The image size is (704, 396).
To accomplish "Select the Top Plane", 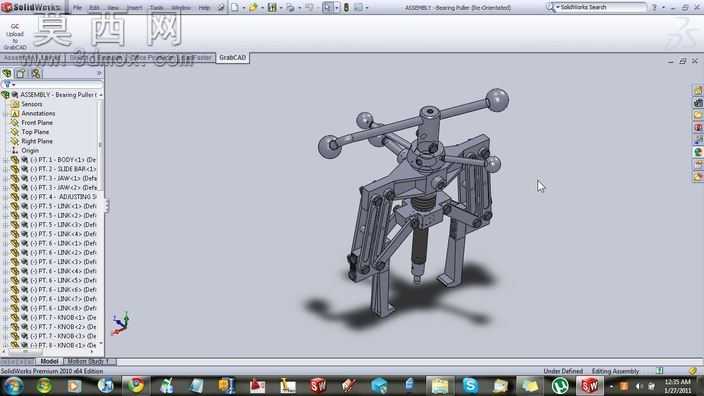I will tap(35, 132).
